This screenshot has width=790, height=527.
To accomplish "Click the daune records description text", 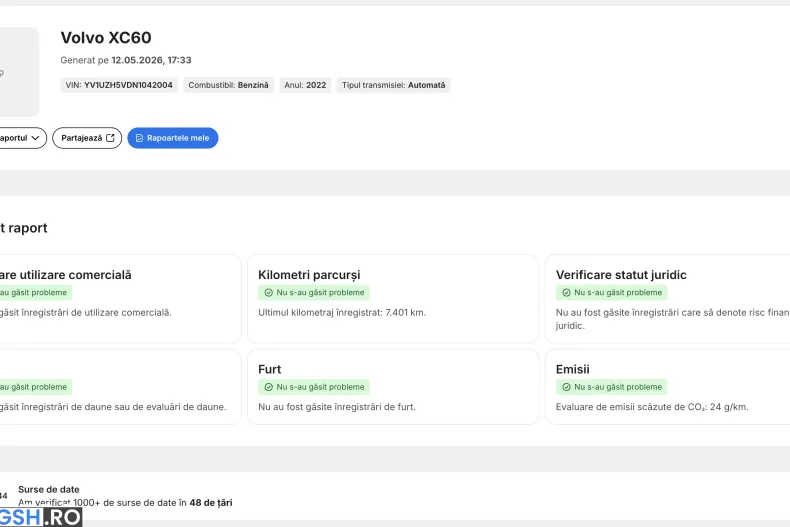I will (113, 407).
